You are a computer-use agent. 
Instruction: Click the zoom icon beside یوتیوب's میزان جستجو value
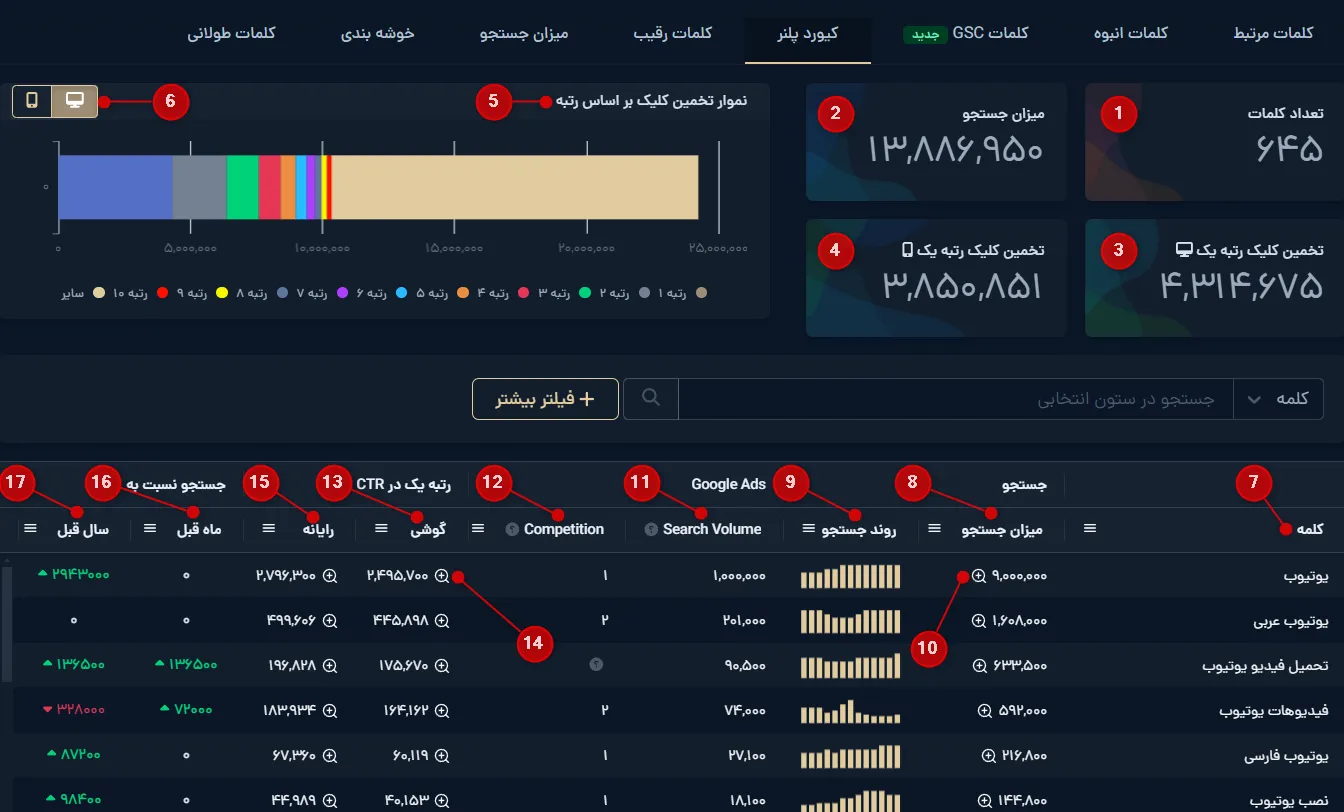coord(979,577)
